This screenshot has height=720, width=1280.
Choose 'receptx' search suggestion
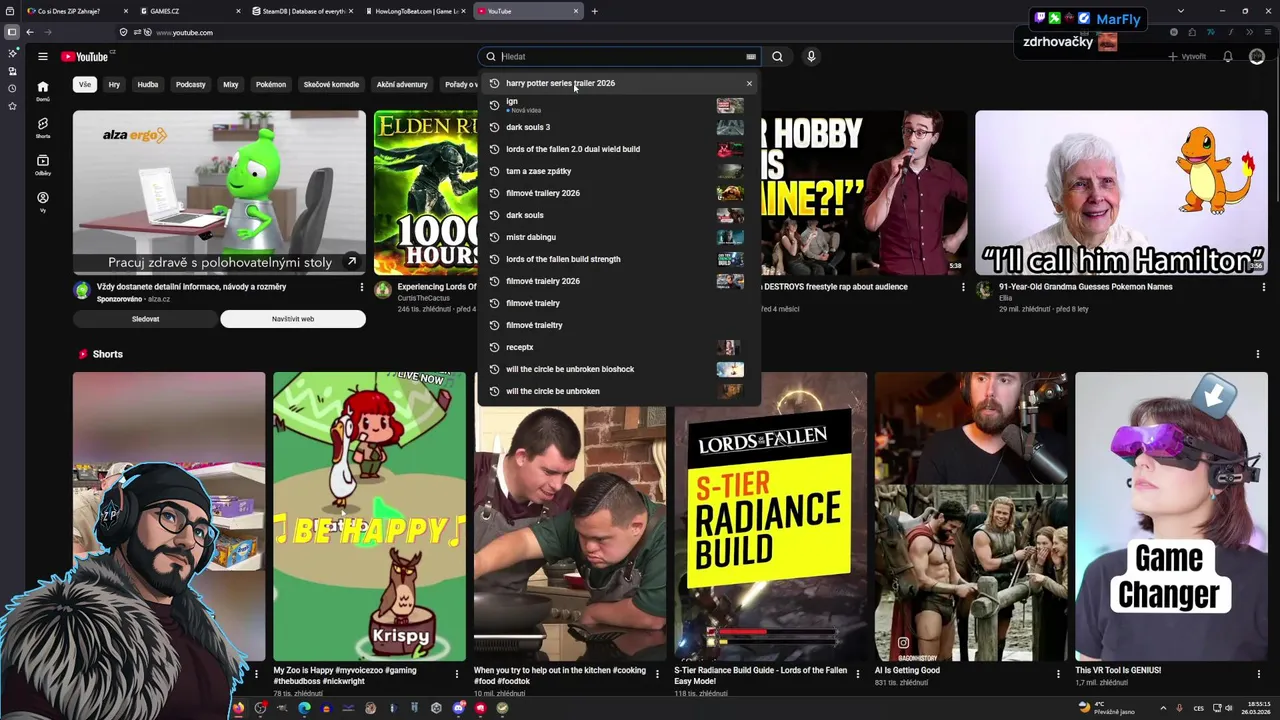(620, 347)
